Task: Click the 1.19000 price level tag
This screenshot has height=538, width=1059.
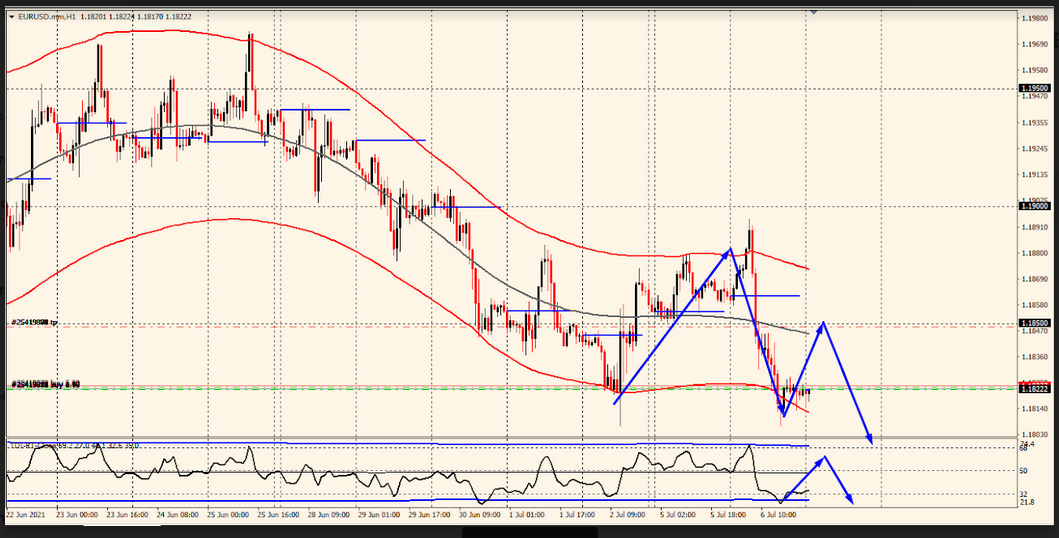Action: pos(1034,205)
